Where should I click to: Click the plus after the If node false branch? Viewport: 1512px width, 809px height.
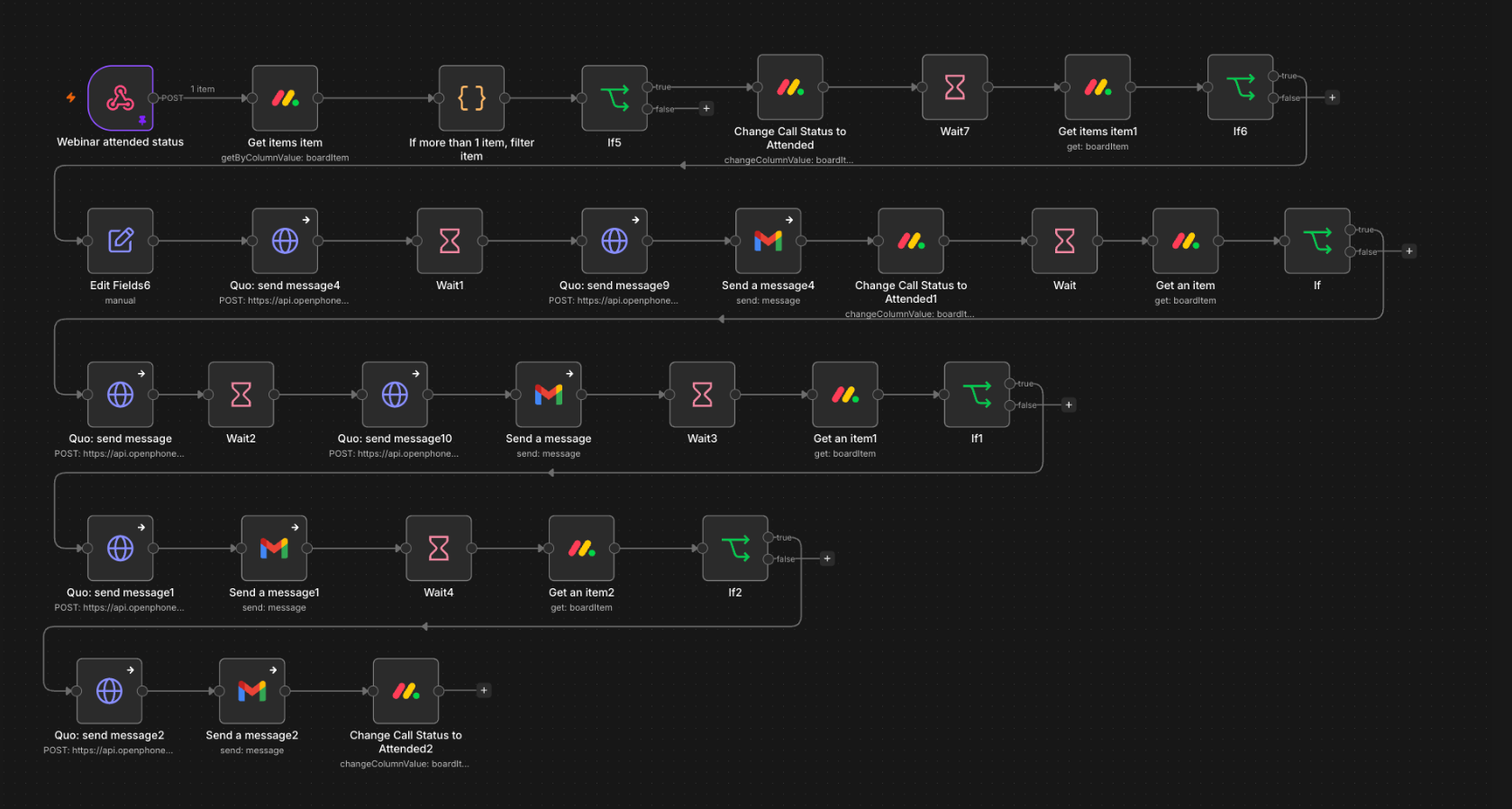(1409, 251)
